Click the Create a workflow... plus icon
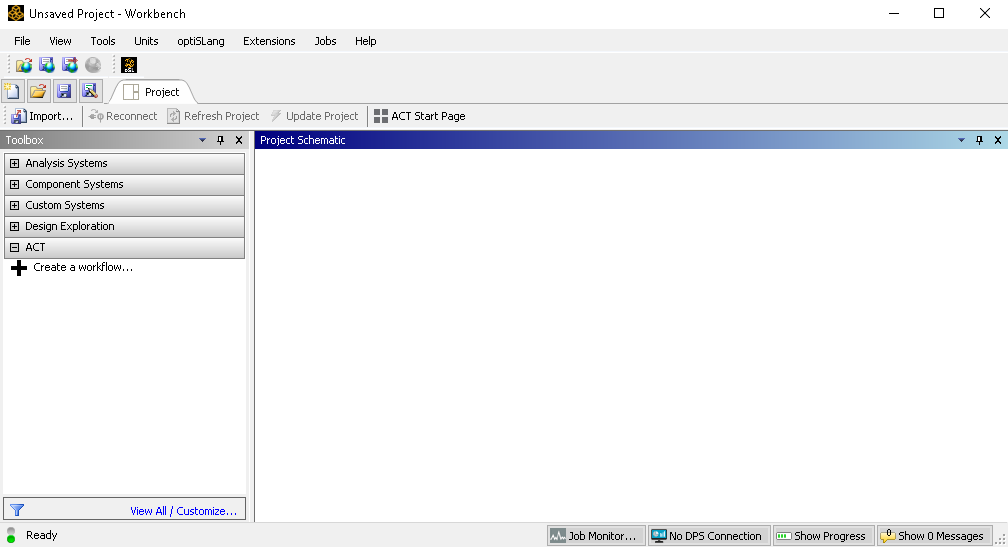This screenshot has height=547, width=1008. (19, 268)
